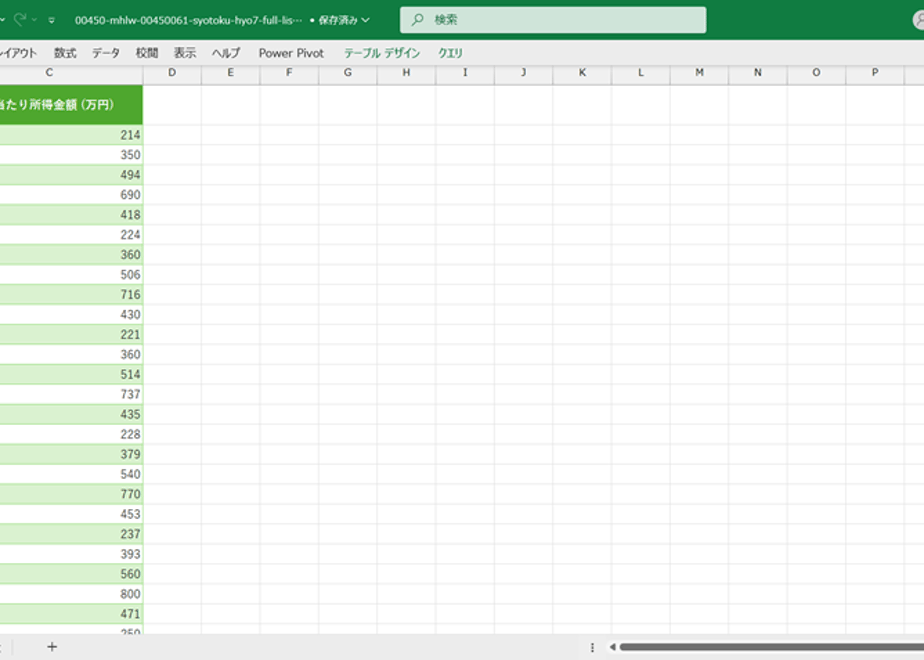Select column G header
924x660 pixels.
click(348, 72)
